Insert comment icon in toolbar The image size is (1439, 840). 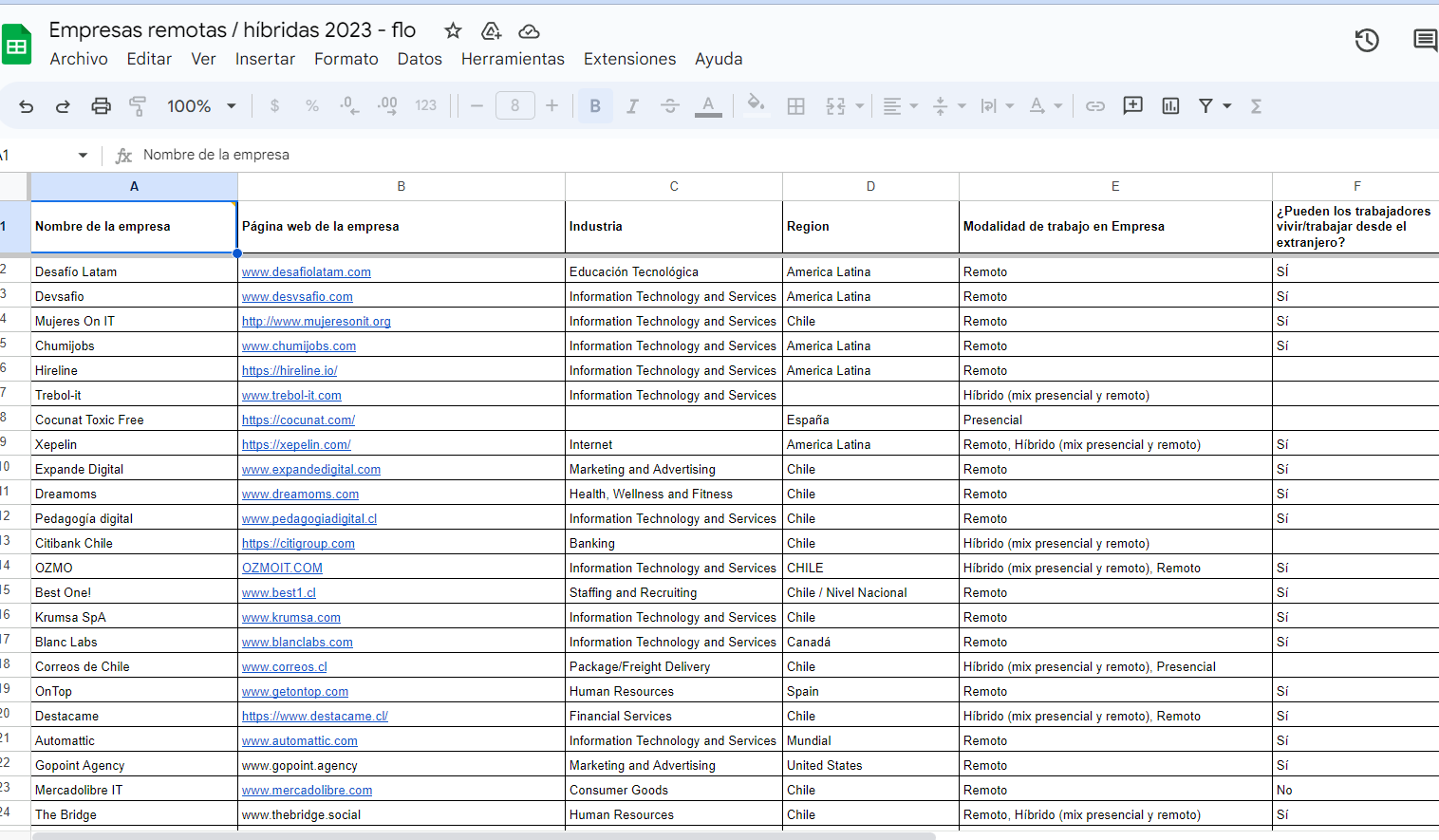1132,105
